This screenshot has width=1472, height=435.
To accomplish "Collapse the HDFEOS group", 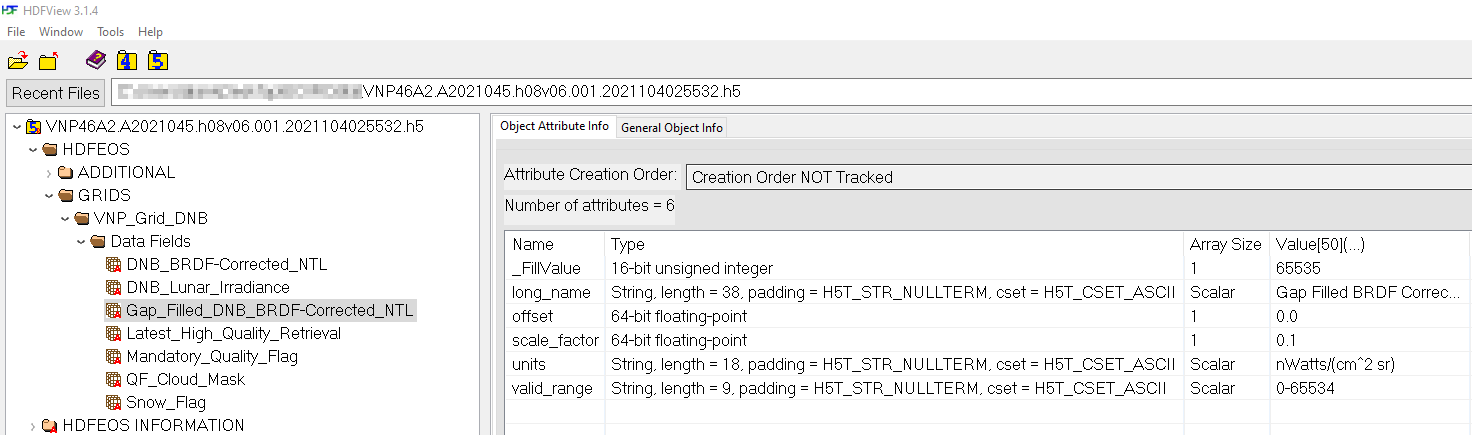I will tap(32, 150).
